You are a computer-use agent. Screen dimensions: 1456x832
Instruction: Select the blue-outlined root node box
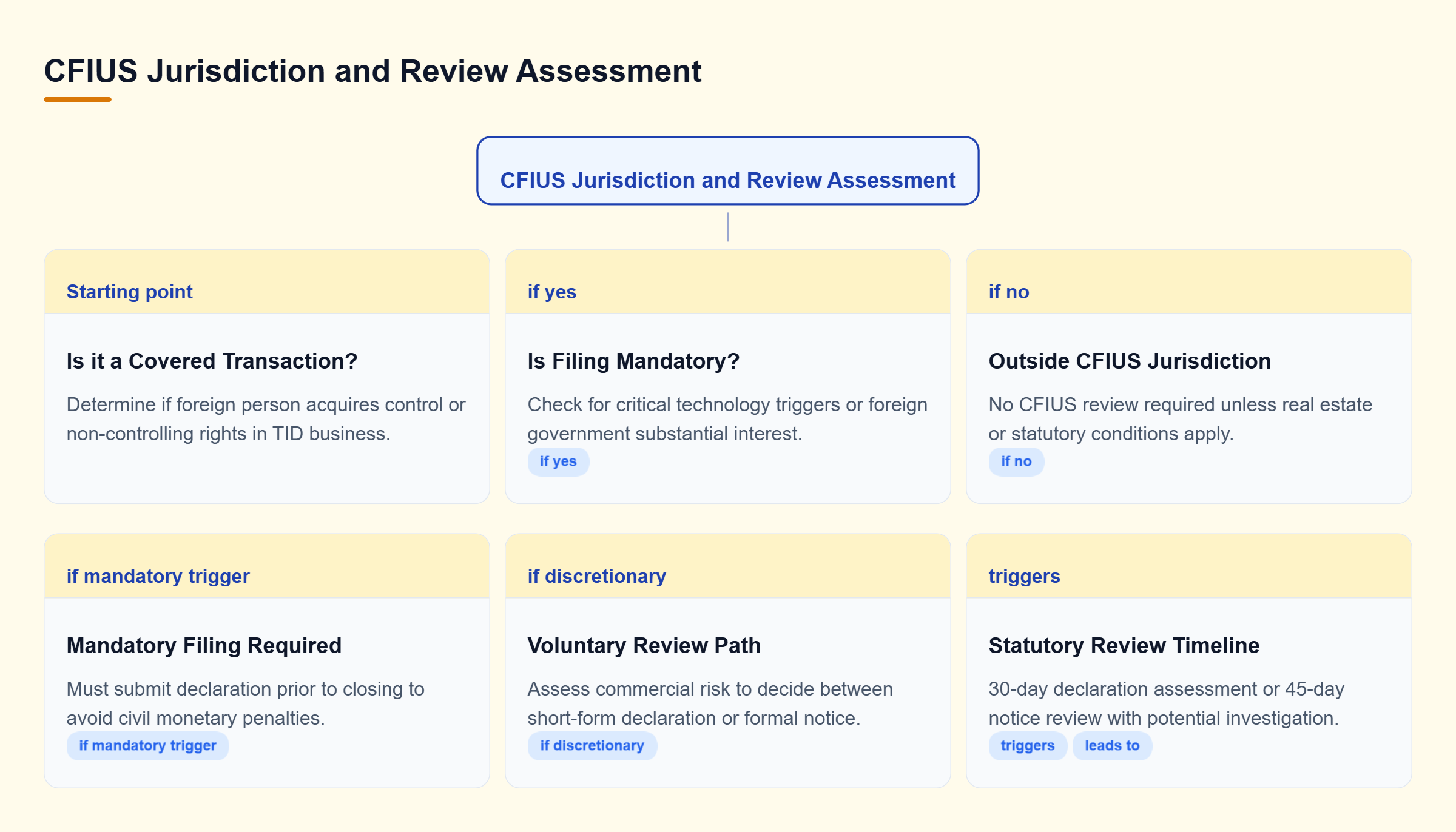727,170
